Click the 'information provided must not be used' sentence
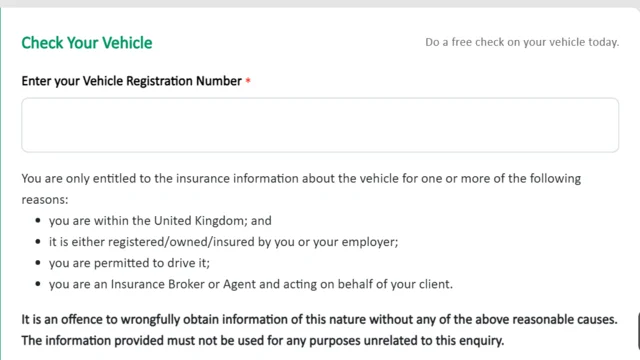The height and width of the screenshot is (360, 640). click(x=263, y=340)
